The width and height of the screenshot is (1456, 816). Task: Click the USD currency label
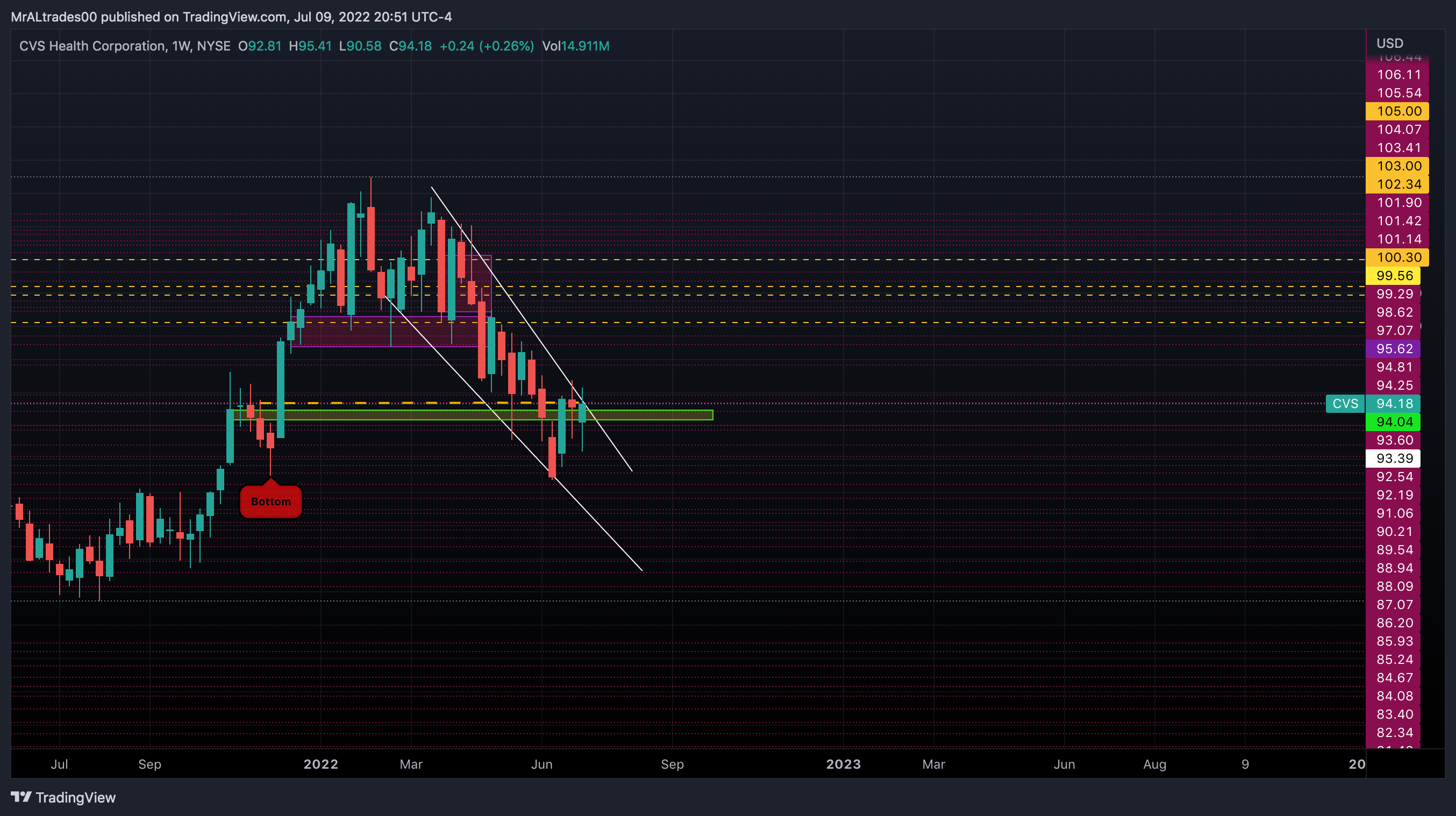pyautogui.click(x=1389, y=44)
